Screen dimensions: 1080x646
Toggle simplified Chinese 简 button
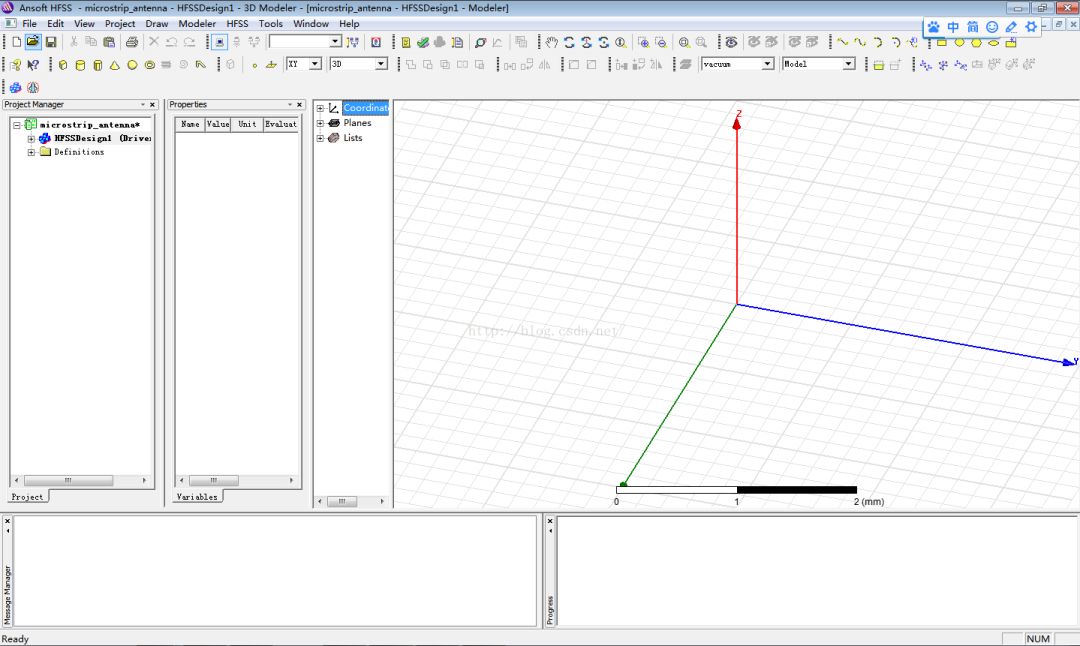pyautogui.click(x=973, y=27)
